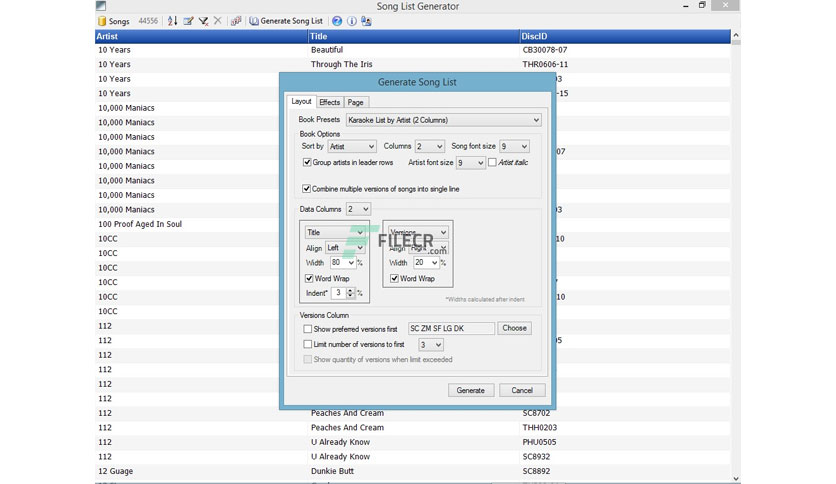
Task: Click the Cancel button
Action: pos(522,390)
